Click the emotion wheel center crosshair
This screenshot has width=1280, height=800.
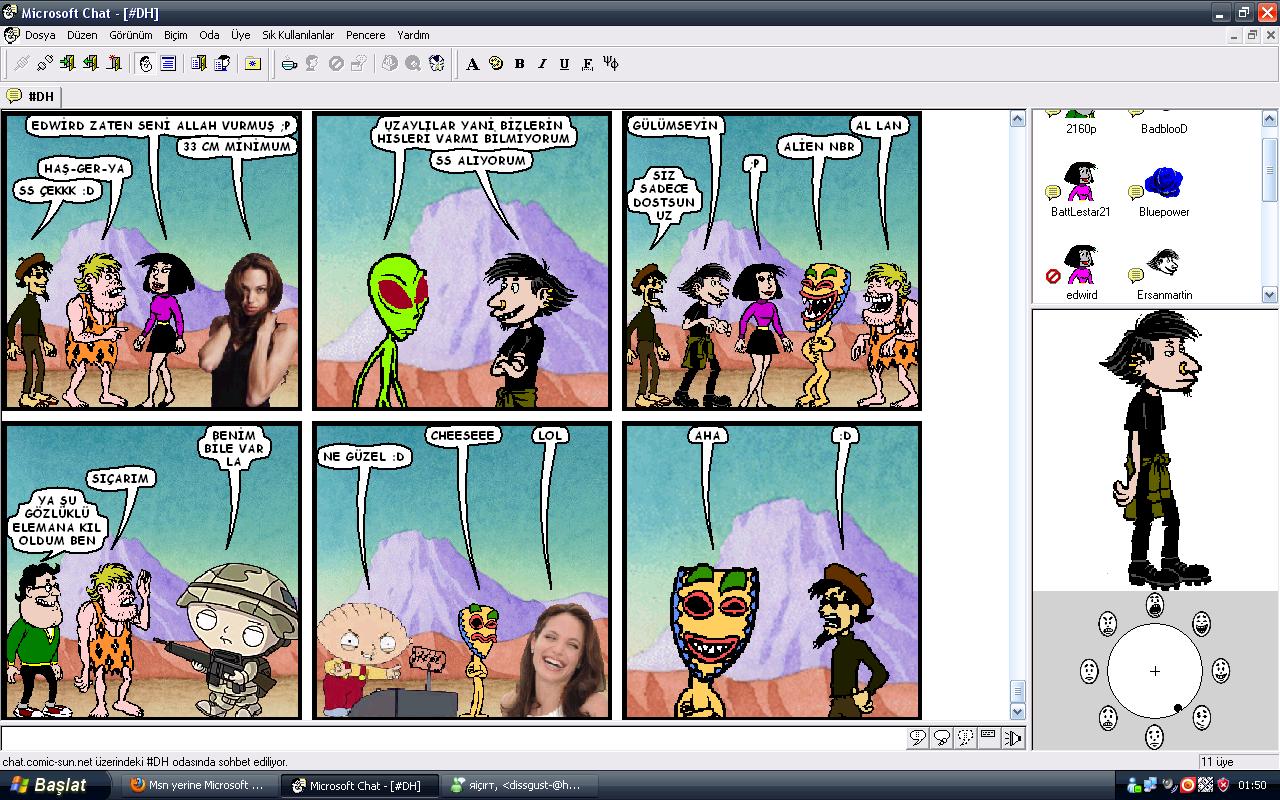pyautogui.click(x=1155, y=671)
